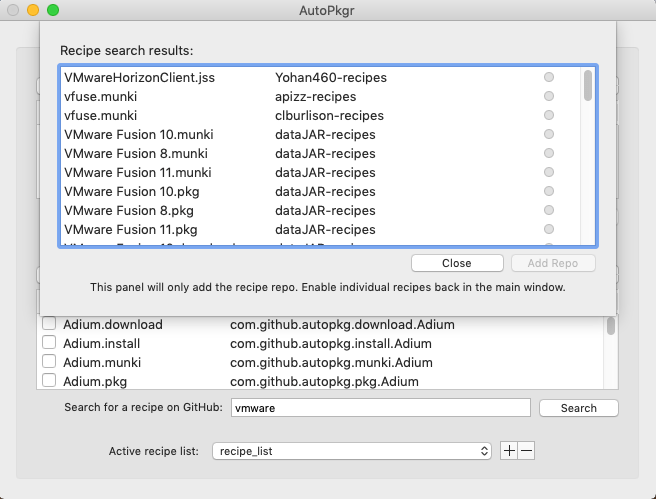Close the recipe search results panel
The image size is (656, 499).
[x=456, y=263]
